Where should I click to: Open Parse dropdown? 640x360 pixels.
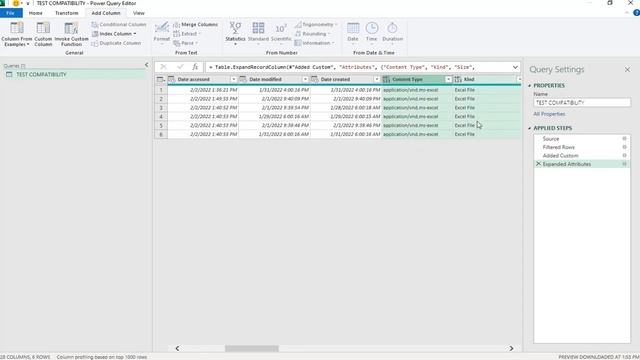(186, 43)
